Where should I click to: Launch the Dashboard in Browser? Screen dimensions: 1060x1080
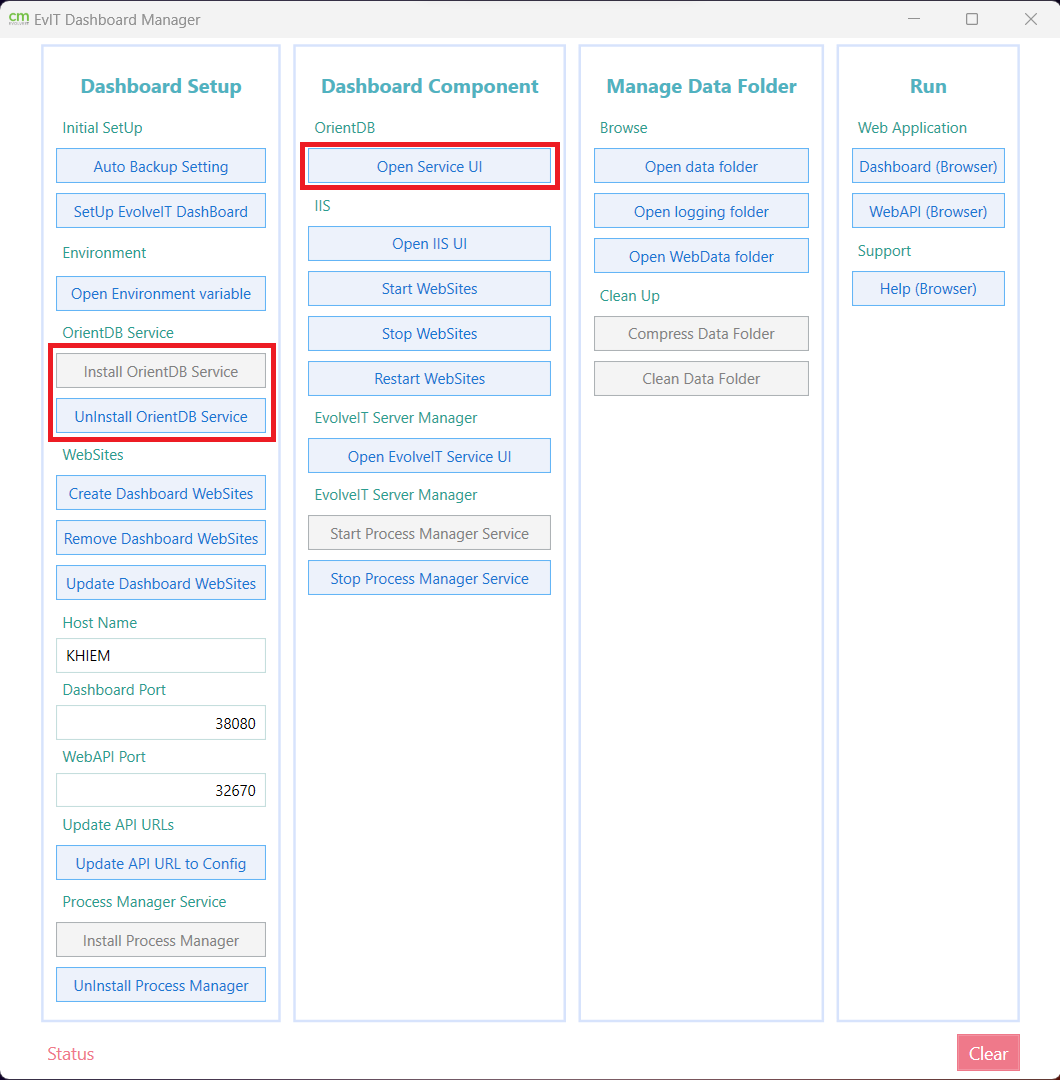tap(928, 165)
